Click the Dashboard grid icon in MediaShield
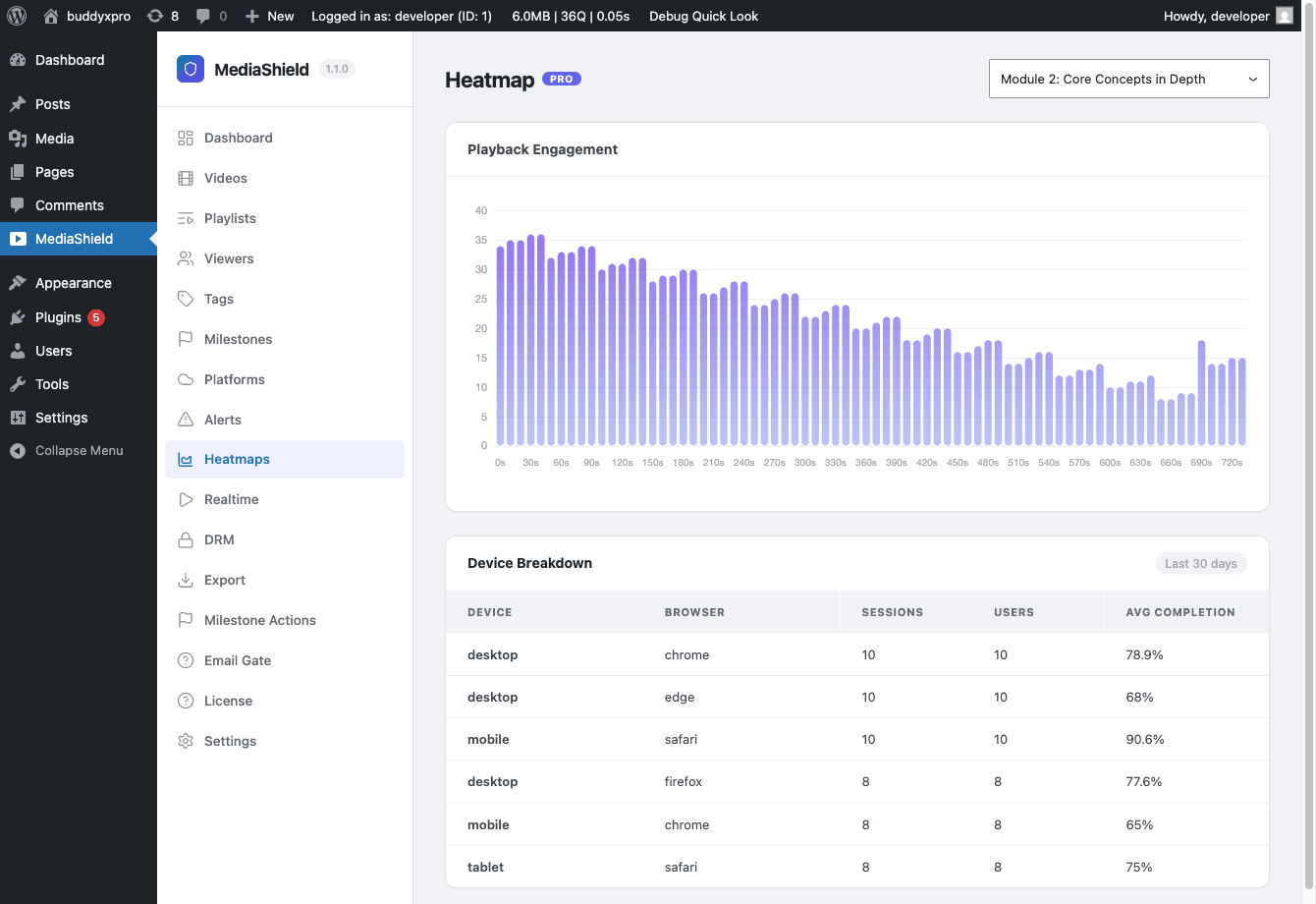 [186, 138]
